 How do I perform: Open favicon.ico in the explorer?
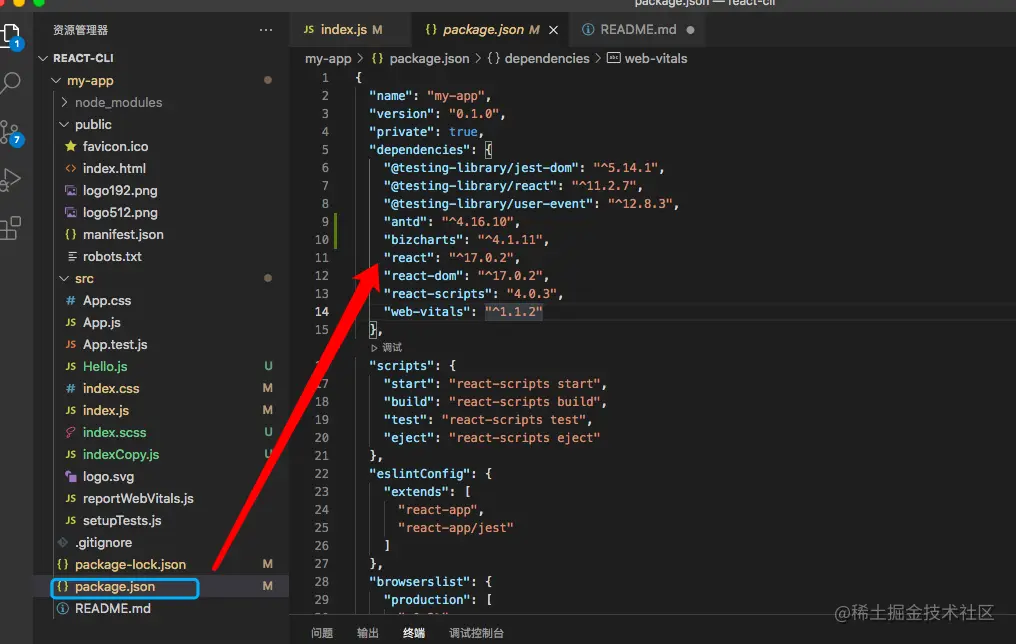(x=115, y=146)
